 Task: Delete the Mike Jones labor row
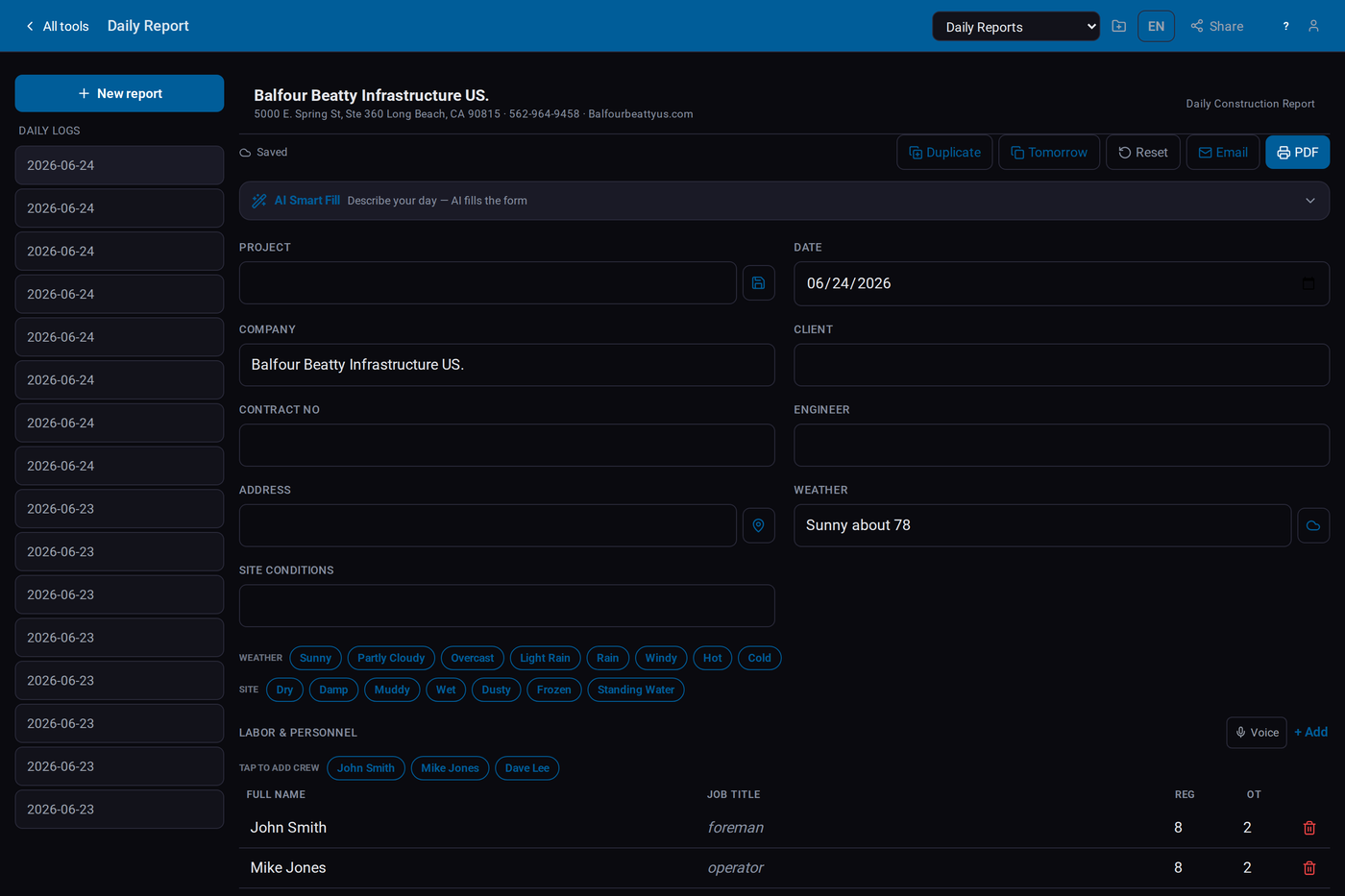click(1309, 868)
